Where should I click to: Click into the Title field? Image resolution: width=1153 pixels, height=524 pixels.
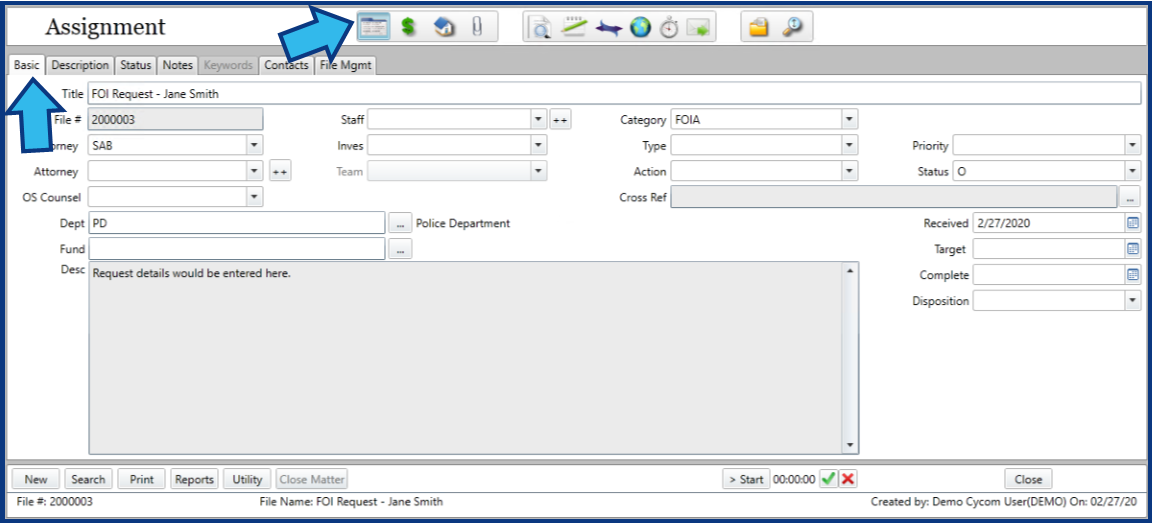point(614,94)
